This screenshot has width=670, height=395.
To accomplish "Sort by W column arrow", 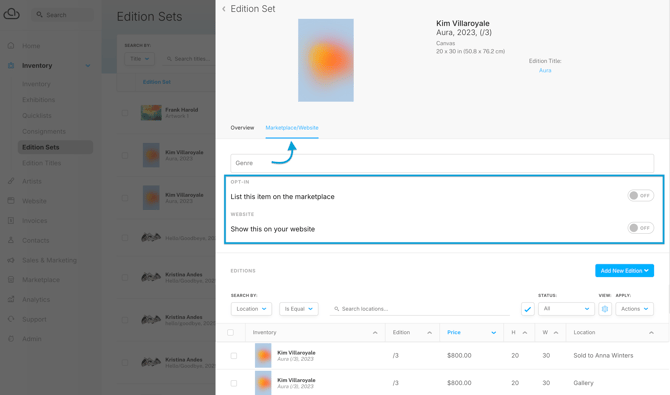I will pos(556,333).
